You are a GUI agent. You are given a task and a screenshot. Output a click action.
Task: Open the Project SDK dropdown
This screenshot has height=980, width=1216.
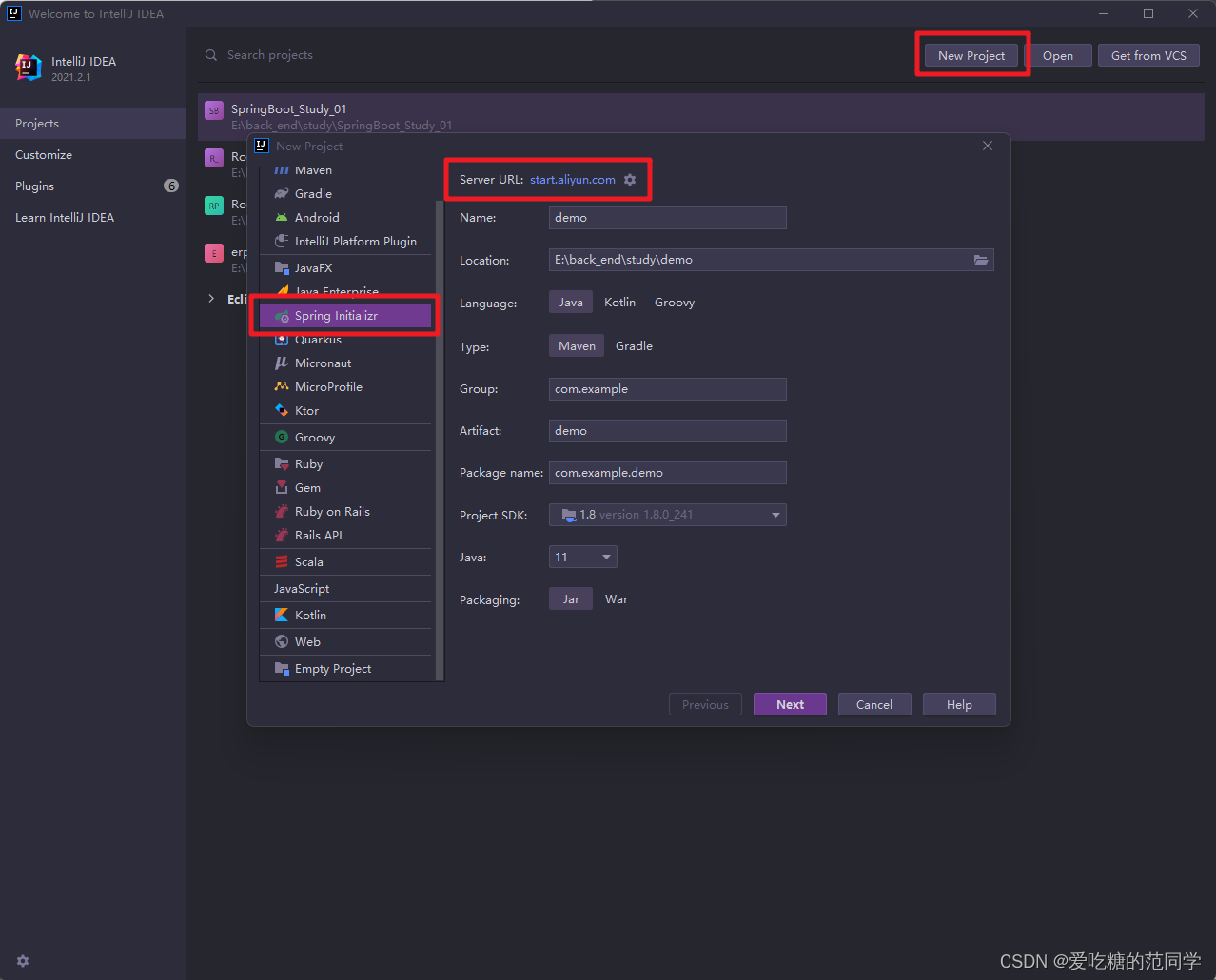[x=668, y=515]
